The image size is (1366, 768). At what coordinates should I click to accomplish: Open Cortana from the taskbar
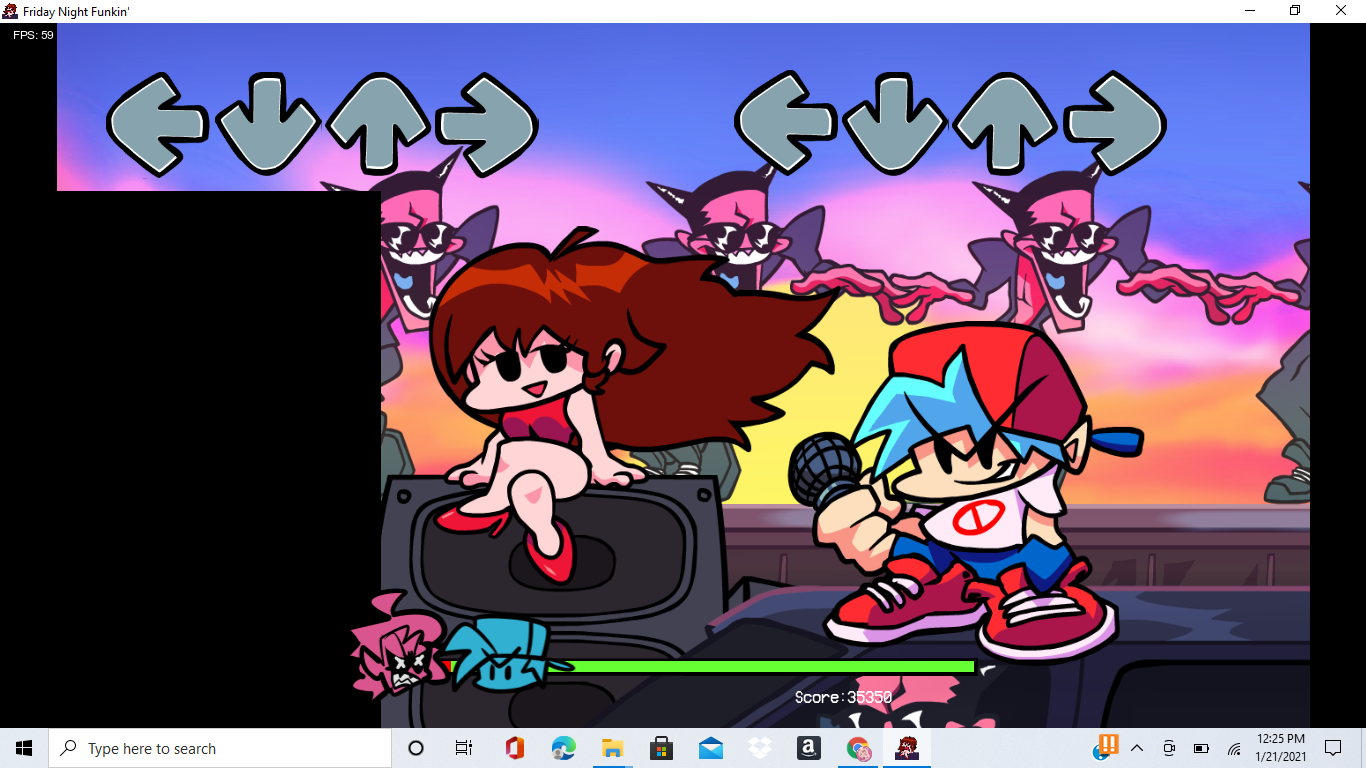click(x=416, y=748)
